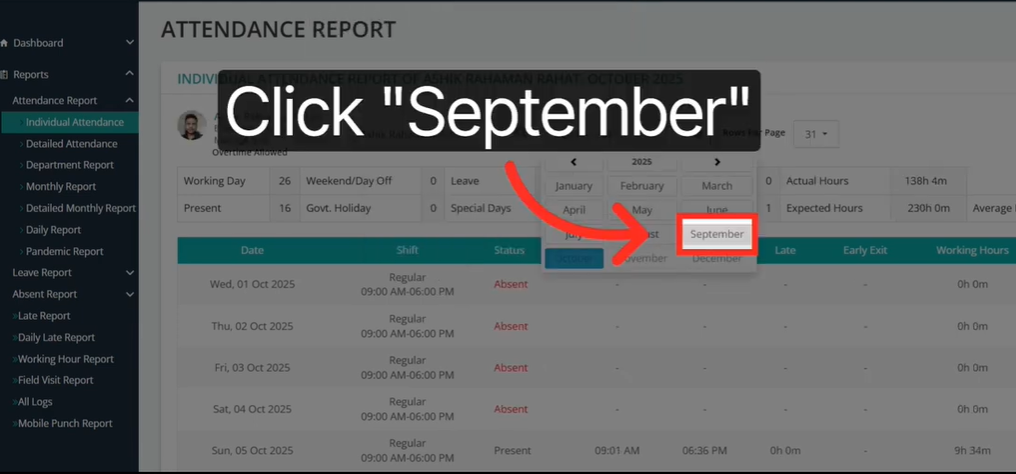Click the Dashboard home icon
Screen dimensions: 1016x474
click(x=4, y=43)
